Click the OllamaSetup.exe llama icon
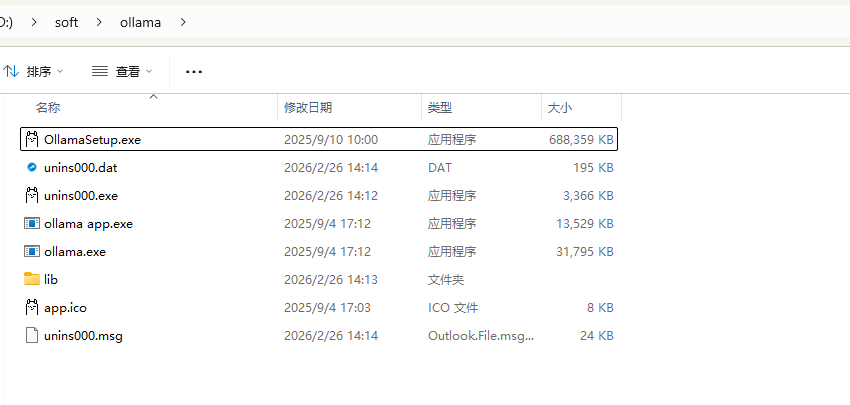This screenshot has height=405, width=850. (x=32, y=139)
